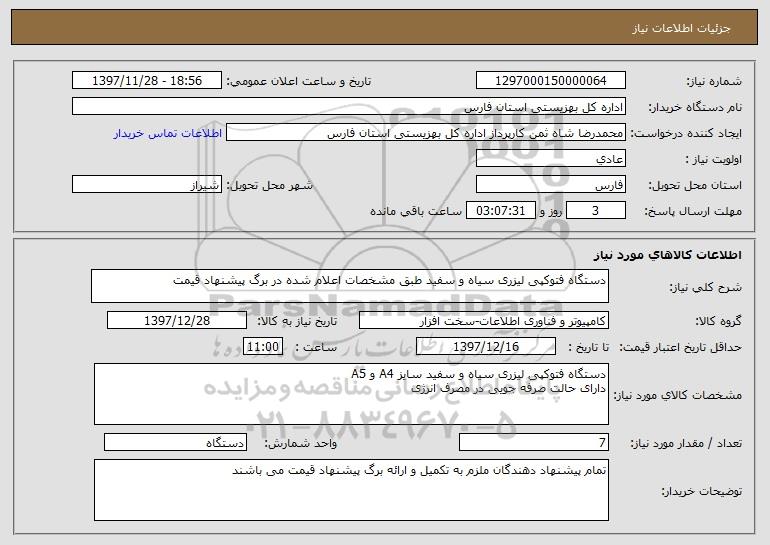Select the unit of measure field دستگاه

coord(175,442)
